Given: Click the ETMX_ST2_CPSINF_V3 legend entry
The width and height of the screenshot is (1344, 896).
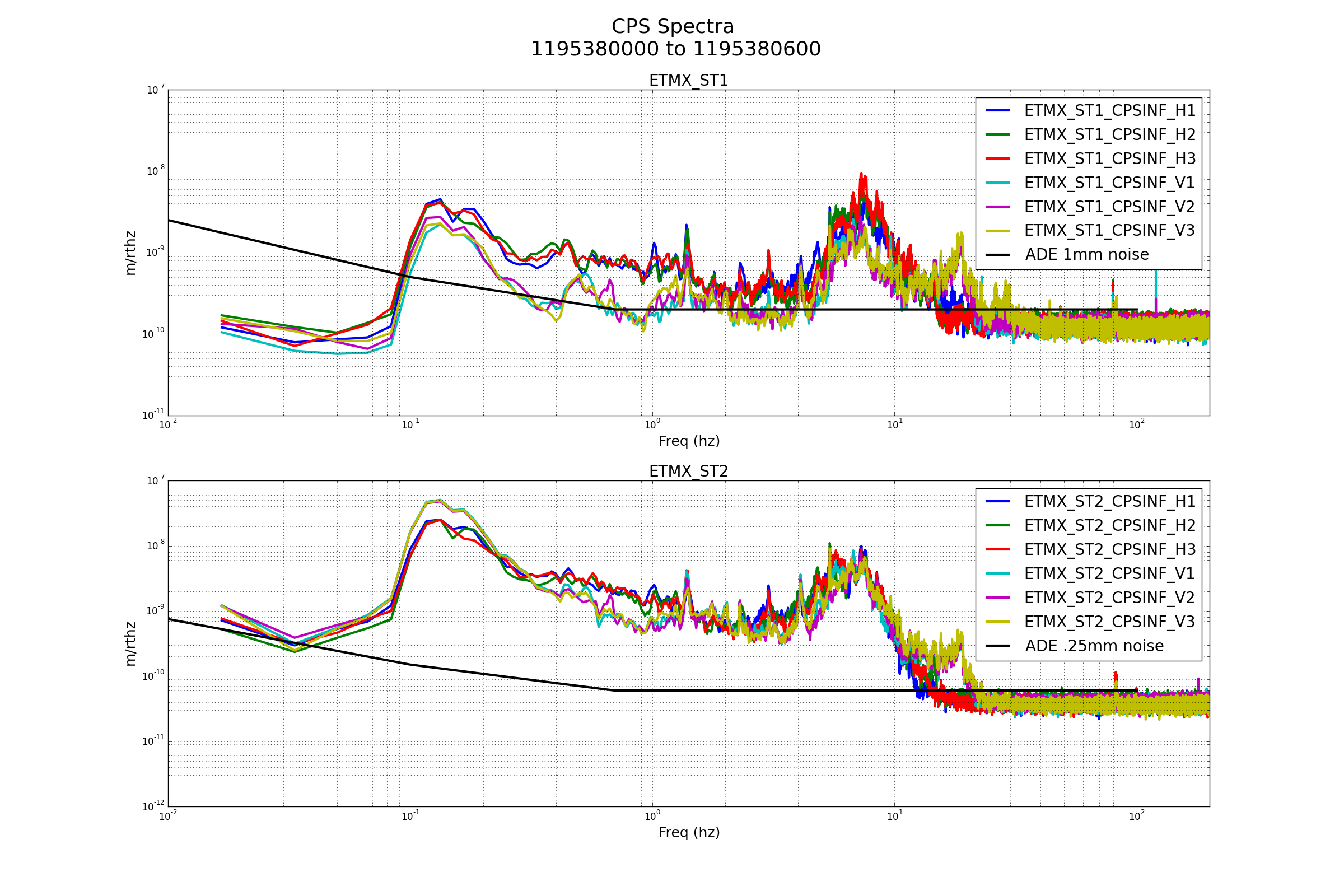Looking at the screenshot, I should (x=1109, y=621).
